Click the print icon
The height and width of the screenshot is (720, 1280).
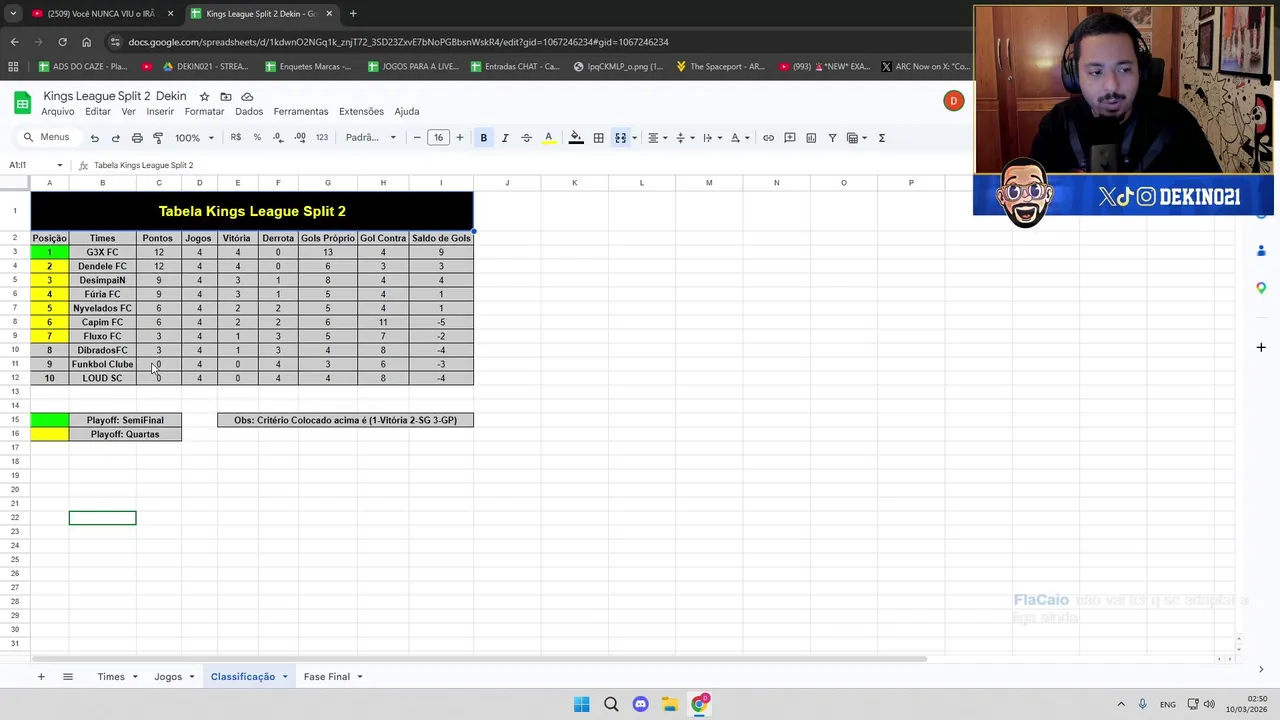(x=137, y=138)
